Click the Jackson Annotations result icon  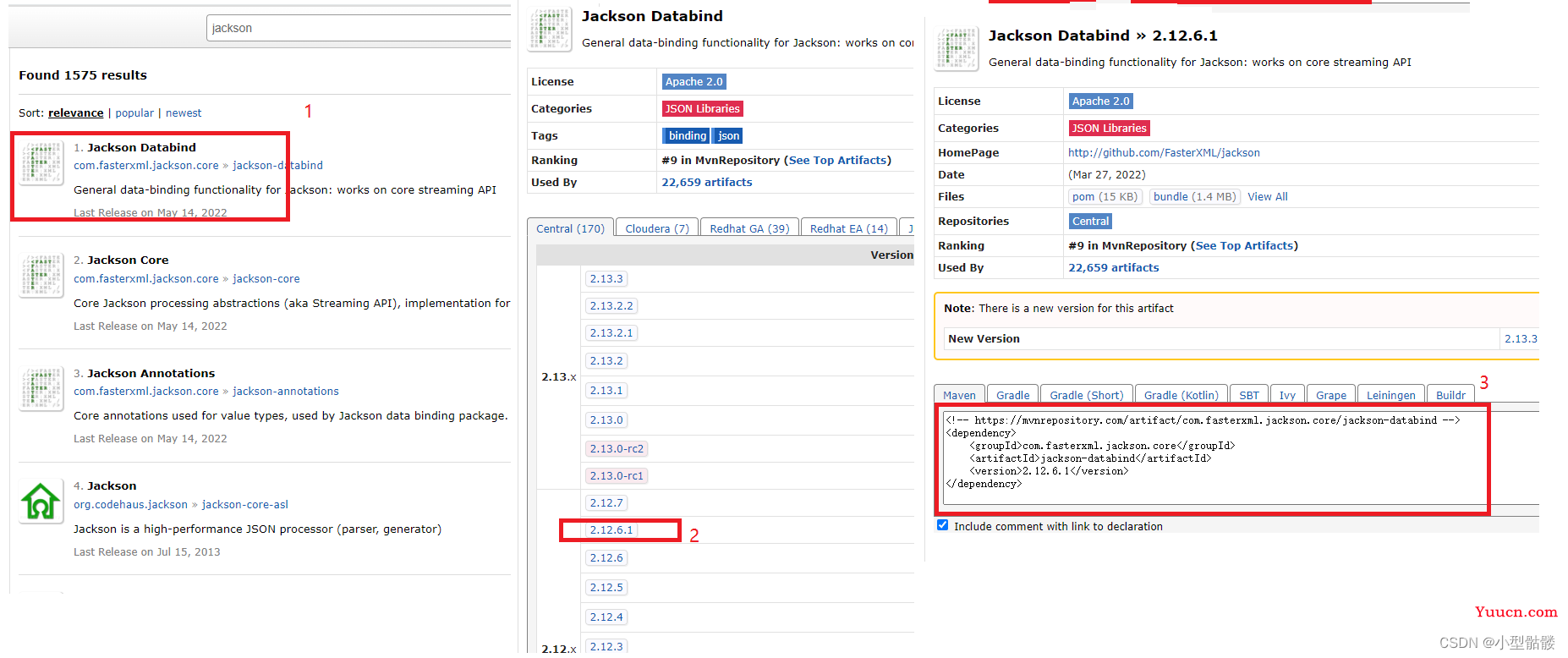41,389
